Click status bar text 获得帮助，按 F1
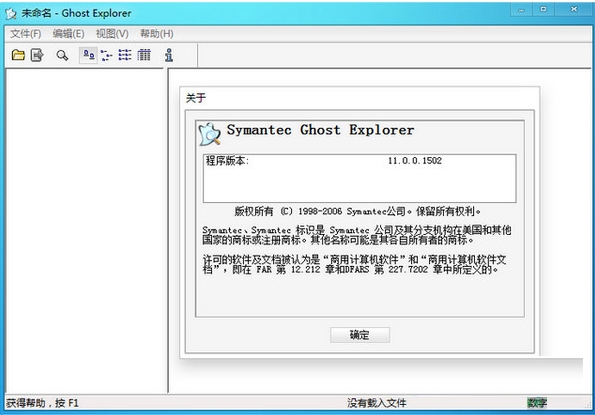Image resolution: width=595 pixels, height=415 pixels. click(42, 403)
